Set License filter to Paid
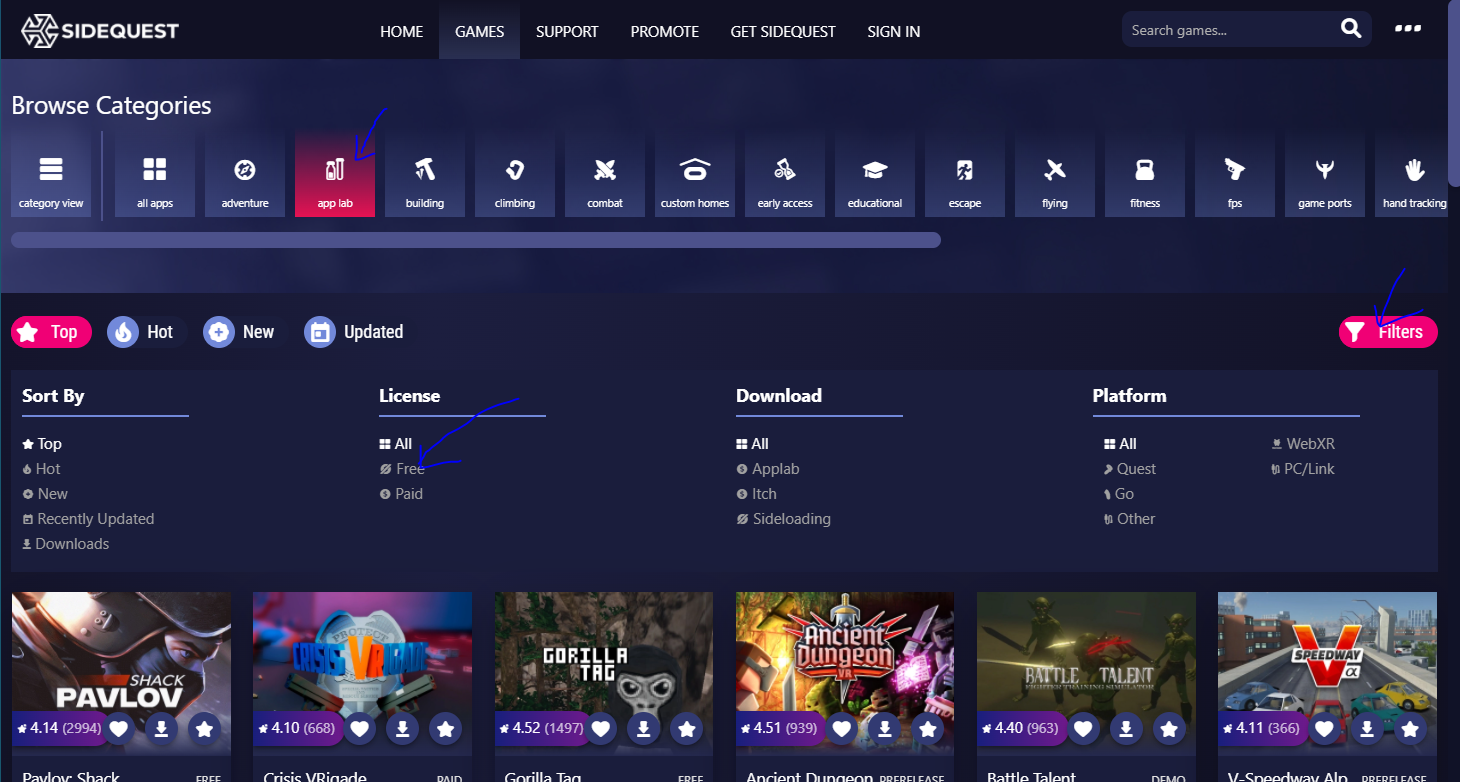Screen dimensions: 1460x782 pyautogui.click(x=401, y=494)
